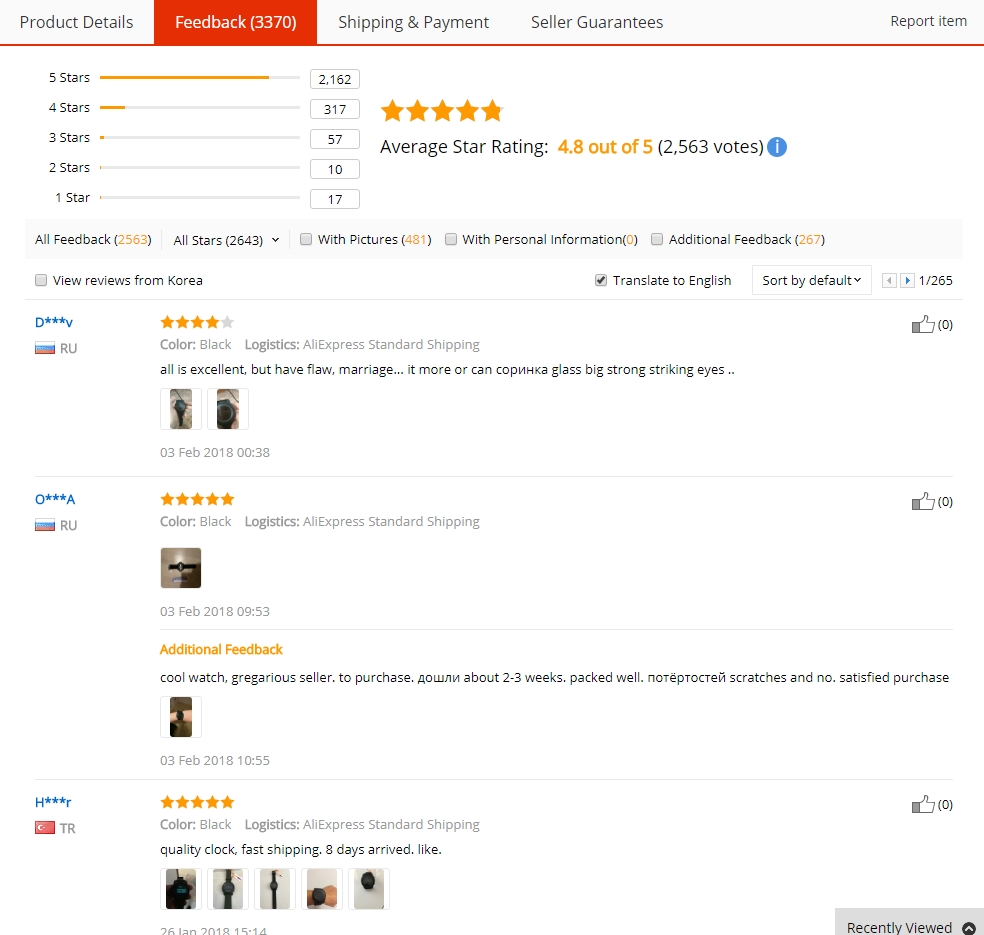Click the 5 Stars rating bar
The height and width of the screenshot is (935, 984).
coord(199,77)
